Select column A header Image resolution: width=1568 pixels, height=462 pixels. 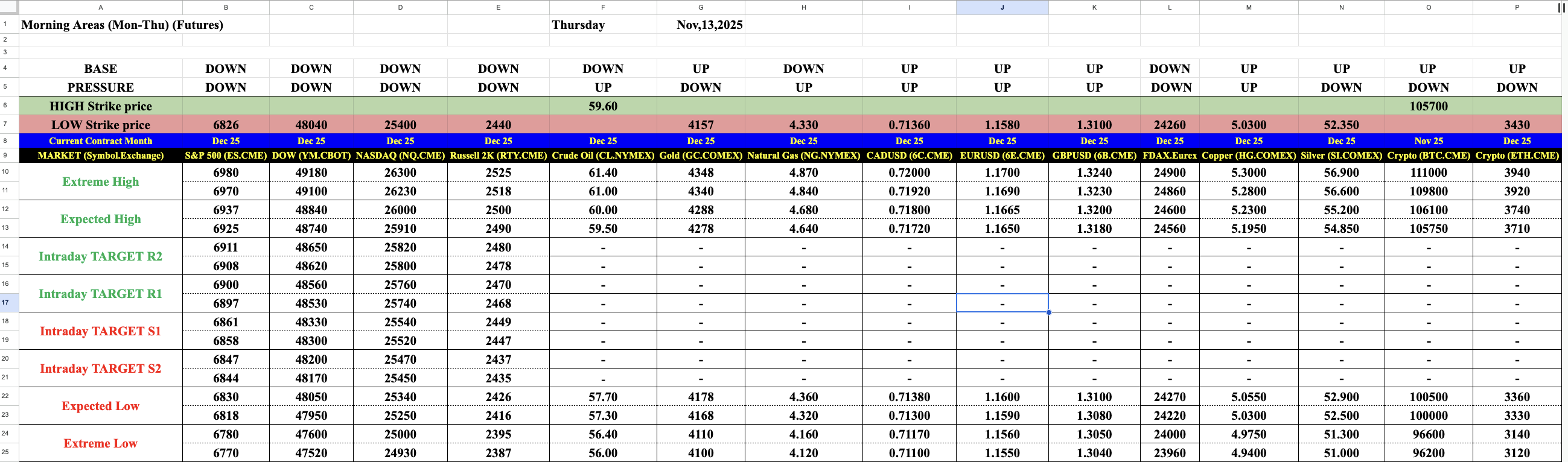(100, 7)
